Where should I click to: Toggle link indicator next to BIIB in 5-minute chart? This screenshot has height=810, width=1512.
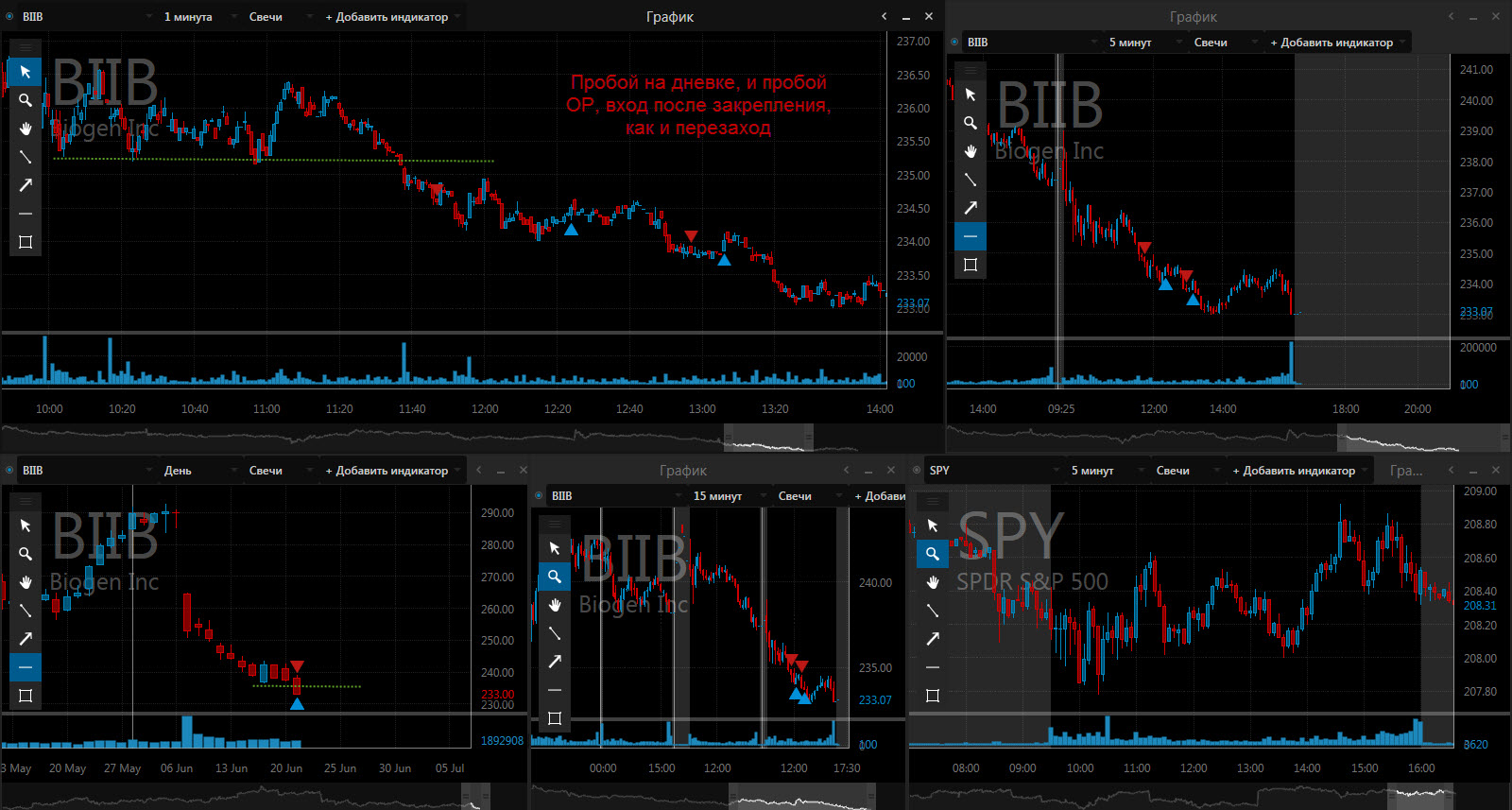tap(954, 42)
